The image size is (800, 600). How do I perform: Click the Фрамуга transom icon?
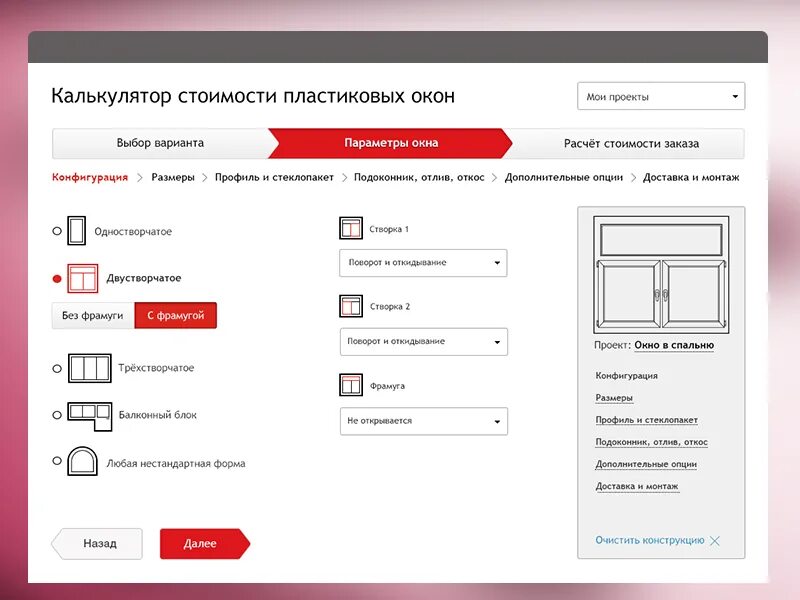point(351,385)
